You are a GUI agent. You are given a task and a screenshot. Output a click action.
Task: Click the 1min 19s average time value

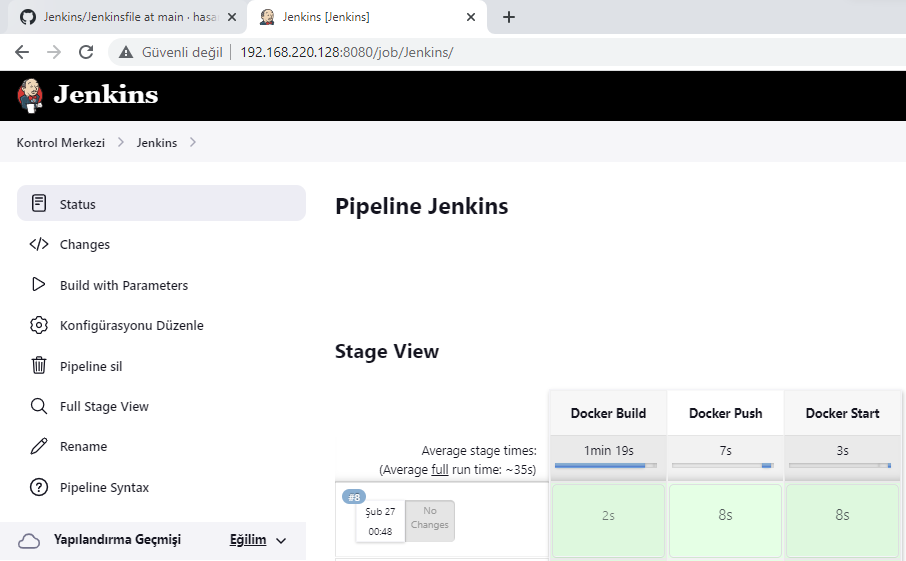point(608,451)
